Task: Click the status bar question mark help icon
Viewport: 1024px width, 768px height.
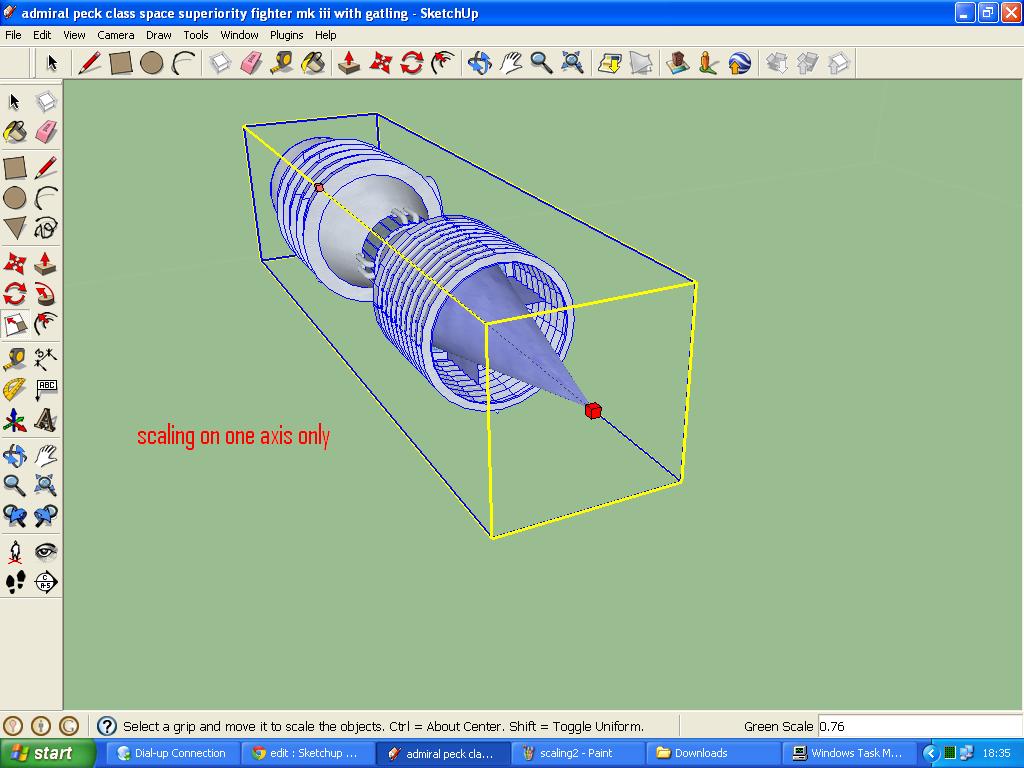Action: 106,726
